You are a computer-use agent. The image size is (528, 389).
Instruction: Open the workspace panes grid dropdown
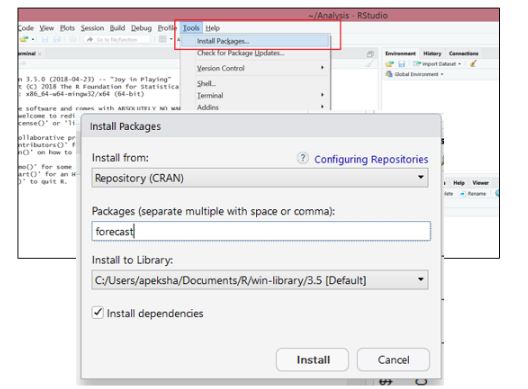click(165, 39)
